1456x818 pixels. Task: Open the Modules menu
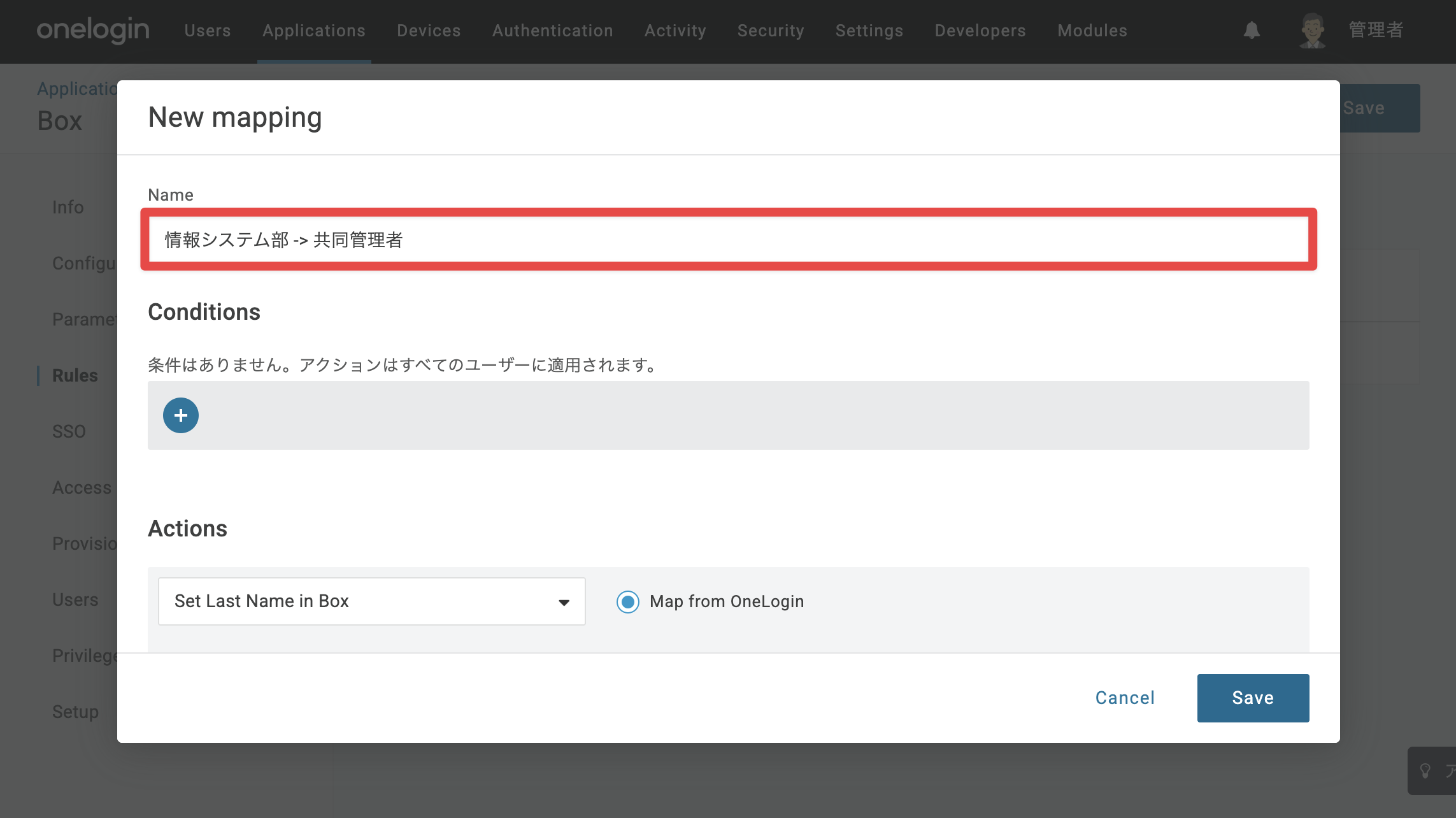tap(1092, 31)
